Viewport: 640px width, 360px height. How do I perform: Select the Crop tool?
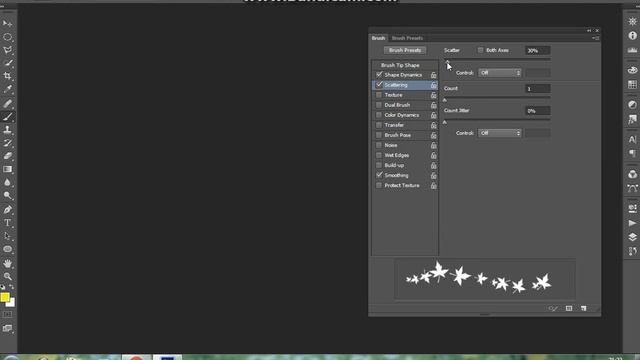[x=7, y=76]
